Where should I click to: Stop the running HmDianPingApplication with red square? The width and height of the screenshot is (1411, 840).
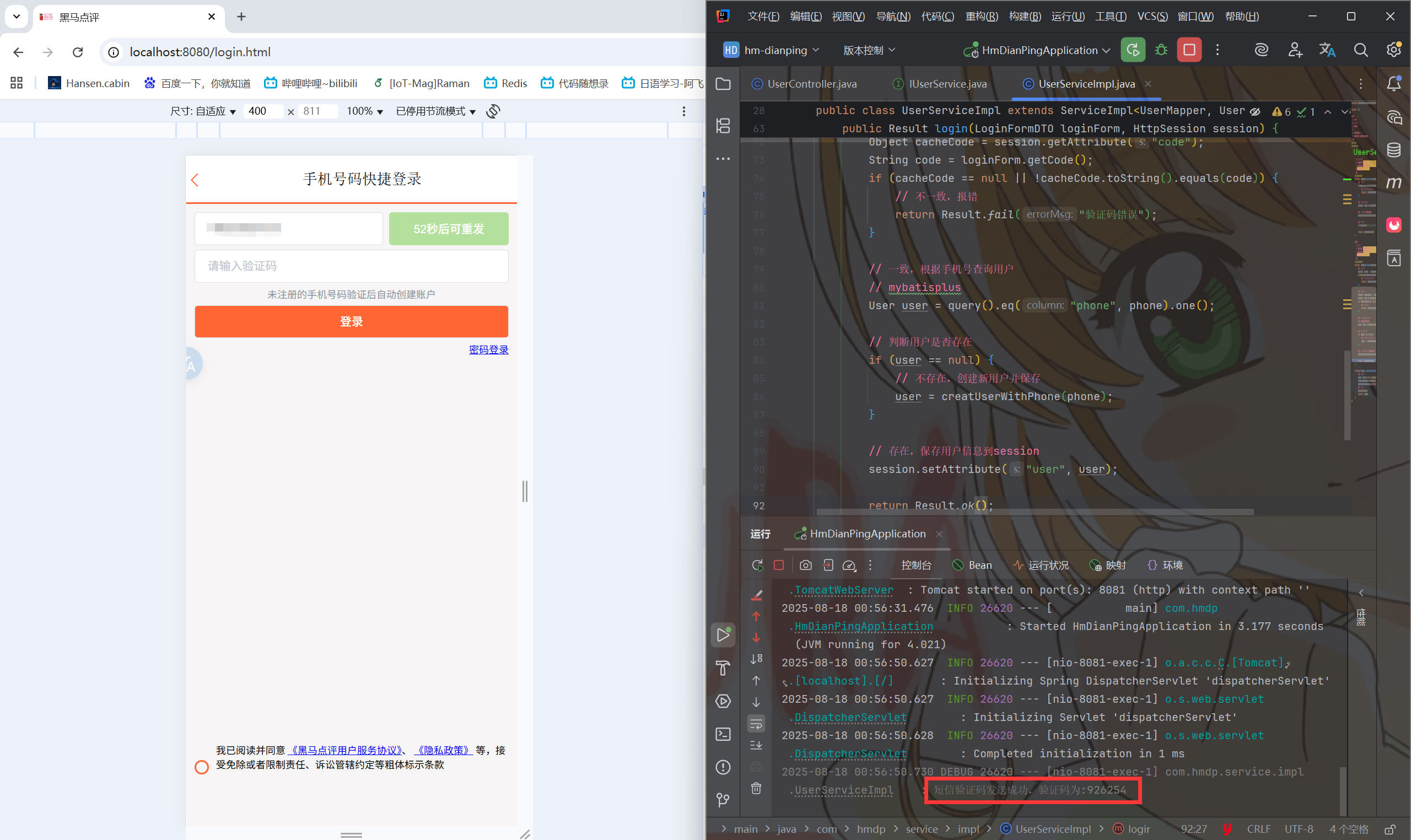pos(1188,50)
